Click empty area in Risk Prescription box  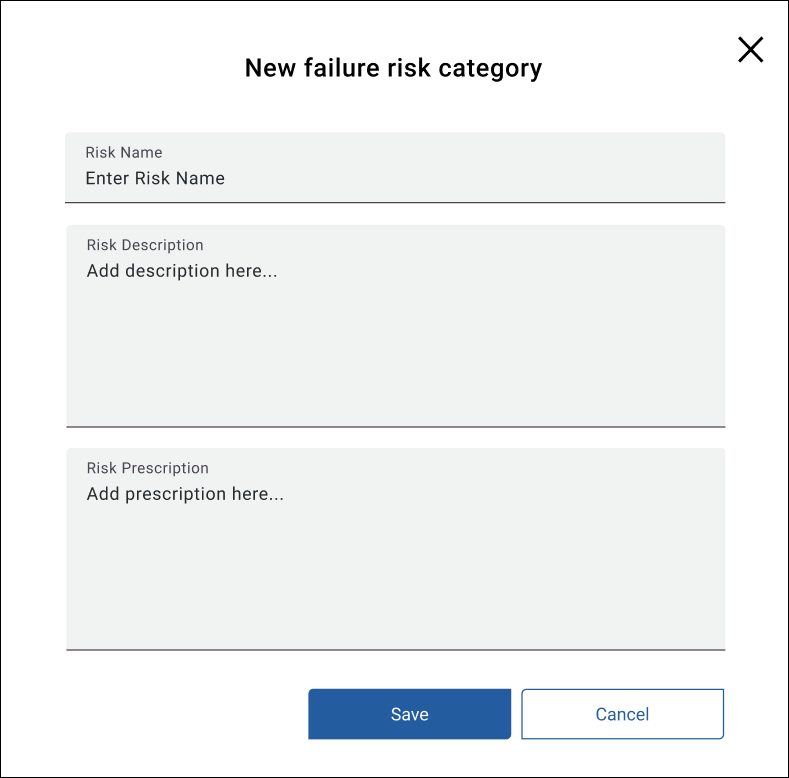(450, 590)
